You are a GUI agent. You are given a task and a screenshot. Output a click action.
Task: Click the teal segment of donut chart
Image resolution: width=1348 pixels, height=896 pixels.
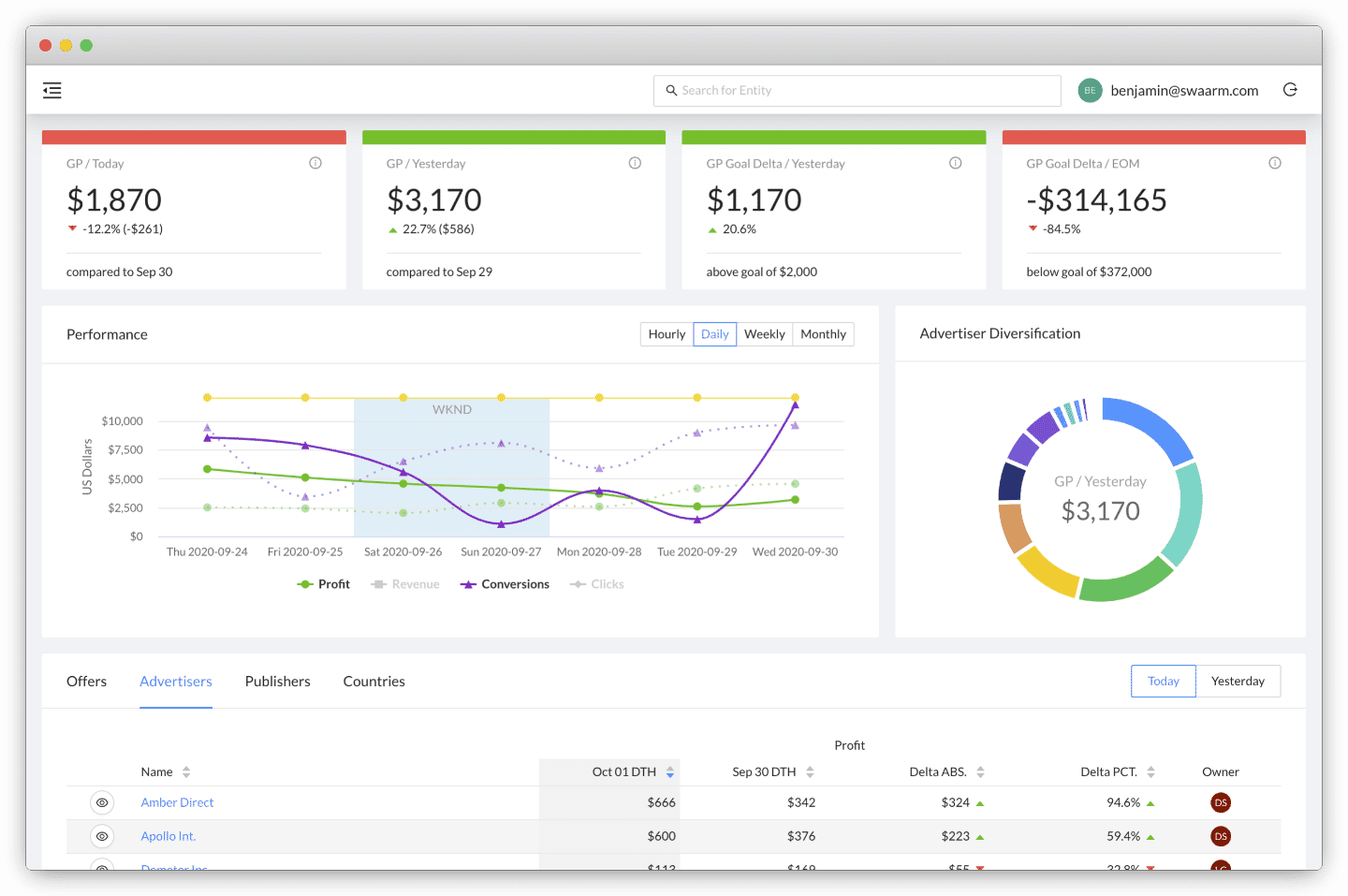pyautogui.click(x=1187, y=513)
